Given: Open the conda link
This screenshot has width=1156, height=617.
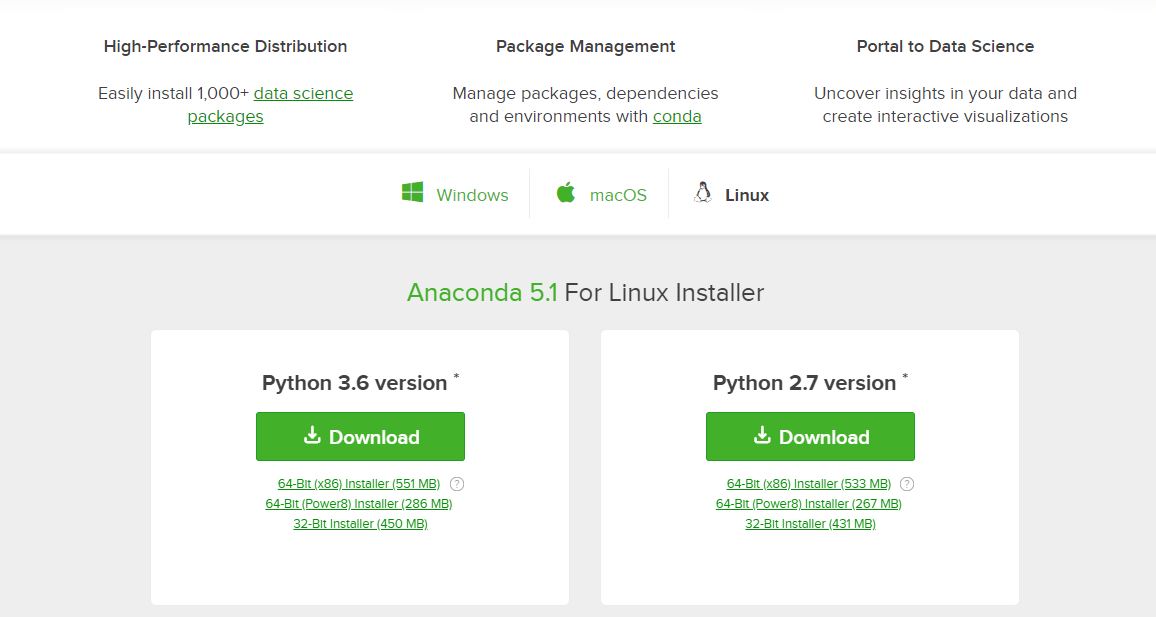Looking at the screenshot, I should [x=677, y=116].
